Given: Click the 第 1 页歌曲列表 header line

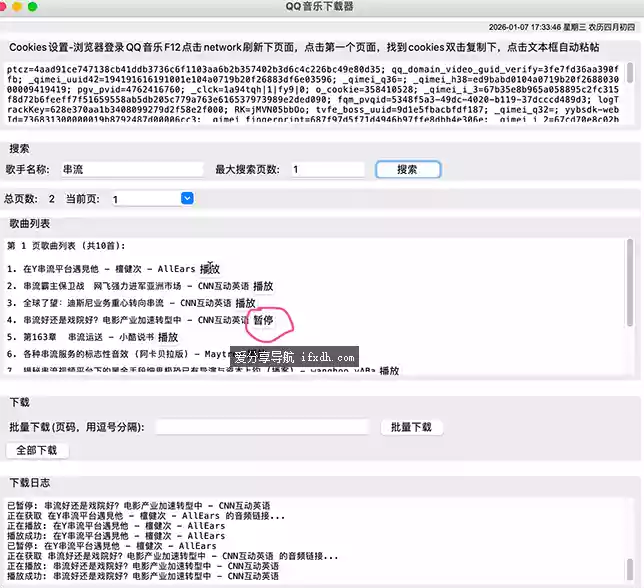Looking at the screenshot, I should tap(66, 246).
